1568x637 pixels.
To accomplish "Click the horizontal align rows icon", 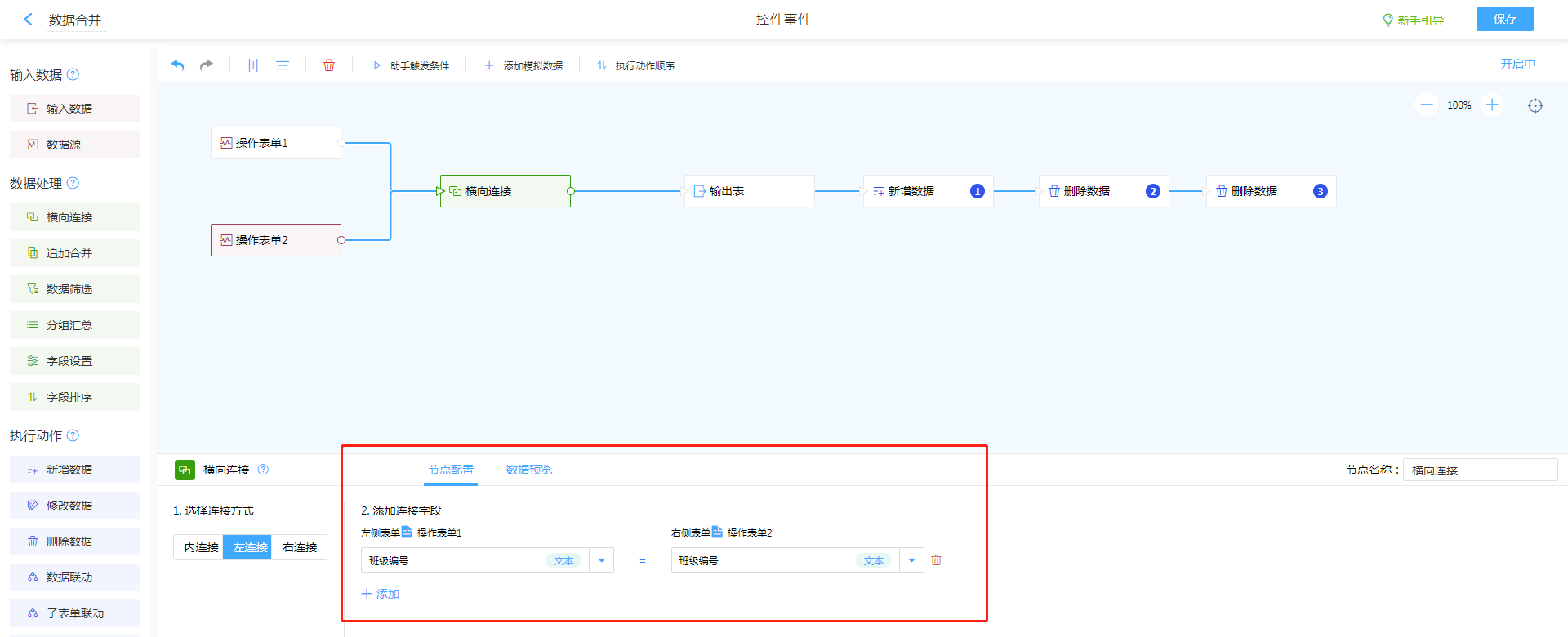I will 283,65.
